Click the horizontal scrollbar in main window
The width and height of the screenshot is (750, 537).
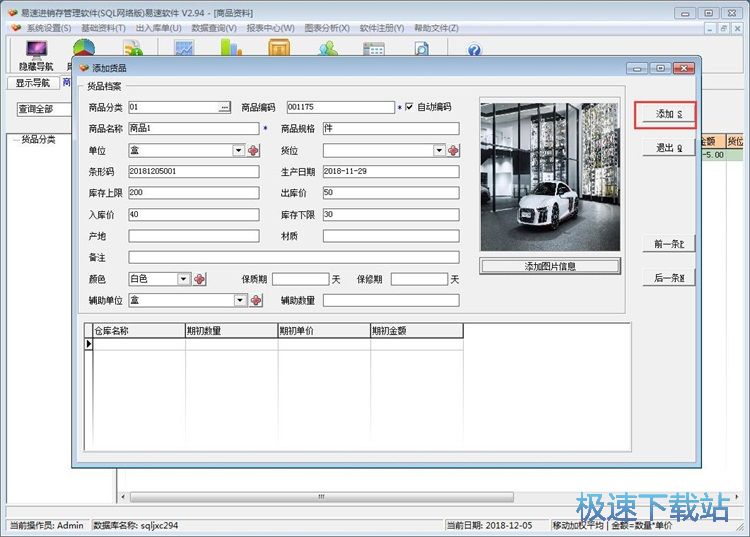tap(321, 497)
